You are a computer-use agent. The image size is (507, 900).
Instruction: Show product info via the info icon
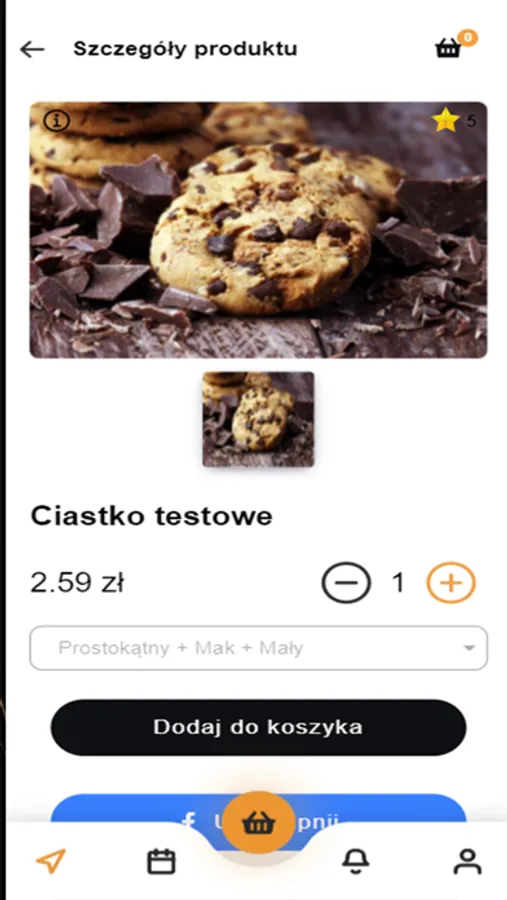pyautogui.click(x=56, y=121)
